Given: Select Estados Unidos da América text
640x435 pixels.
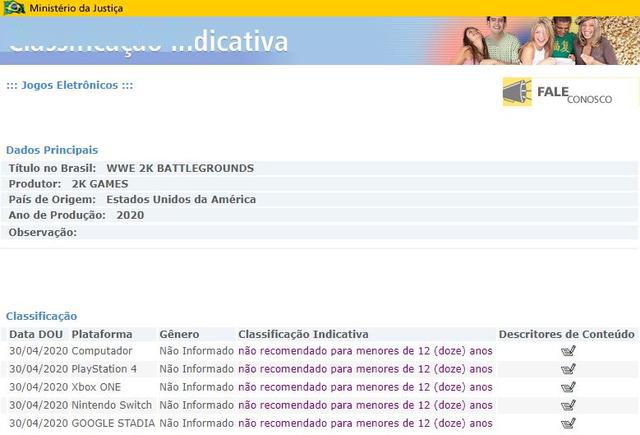Looking at the screenshot, I should coord(181,200).
